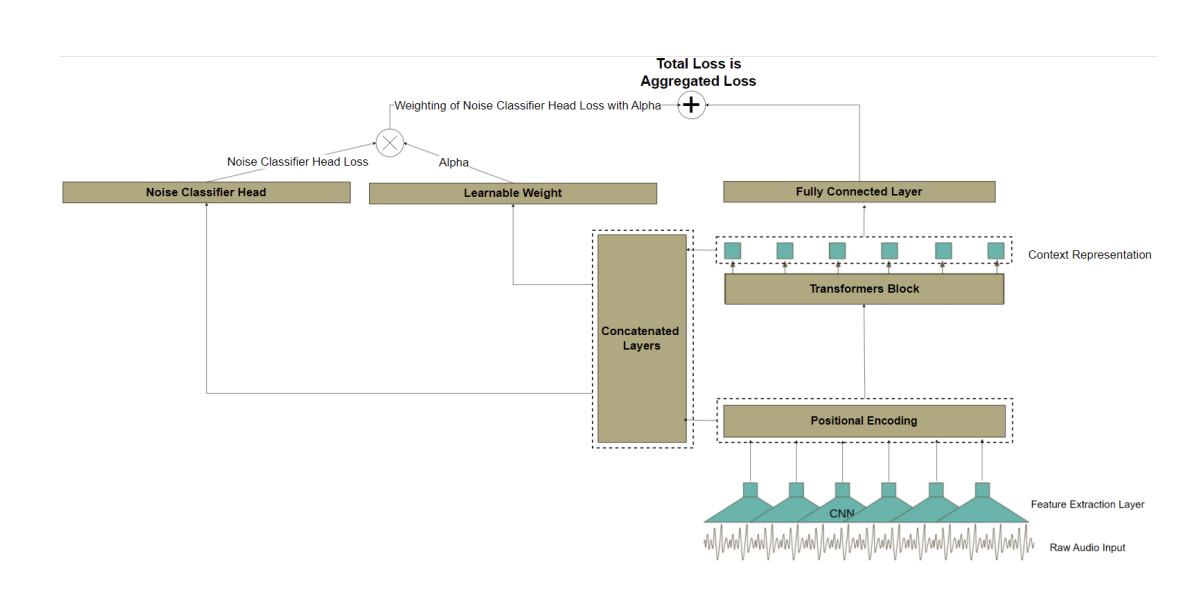Click the Raw Audio Input label
The image size is (1204, 592).
(x=1087, y=548)
